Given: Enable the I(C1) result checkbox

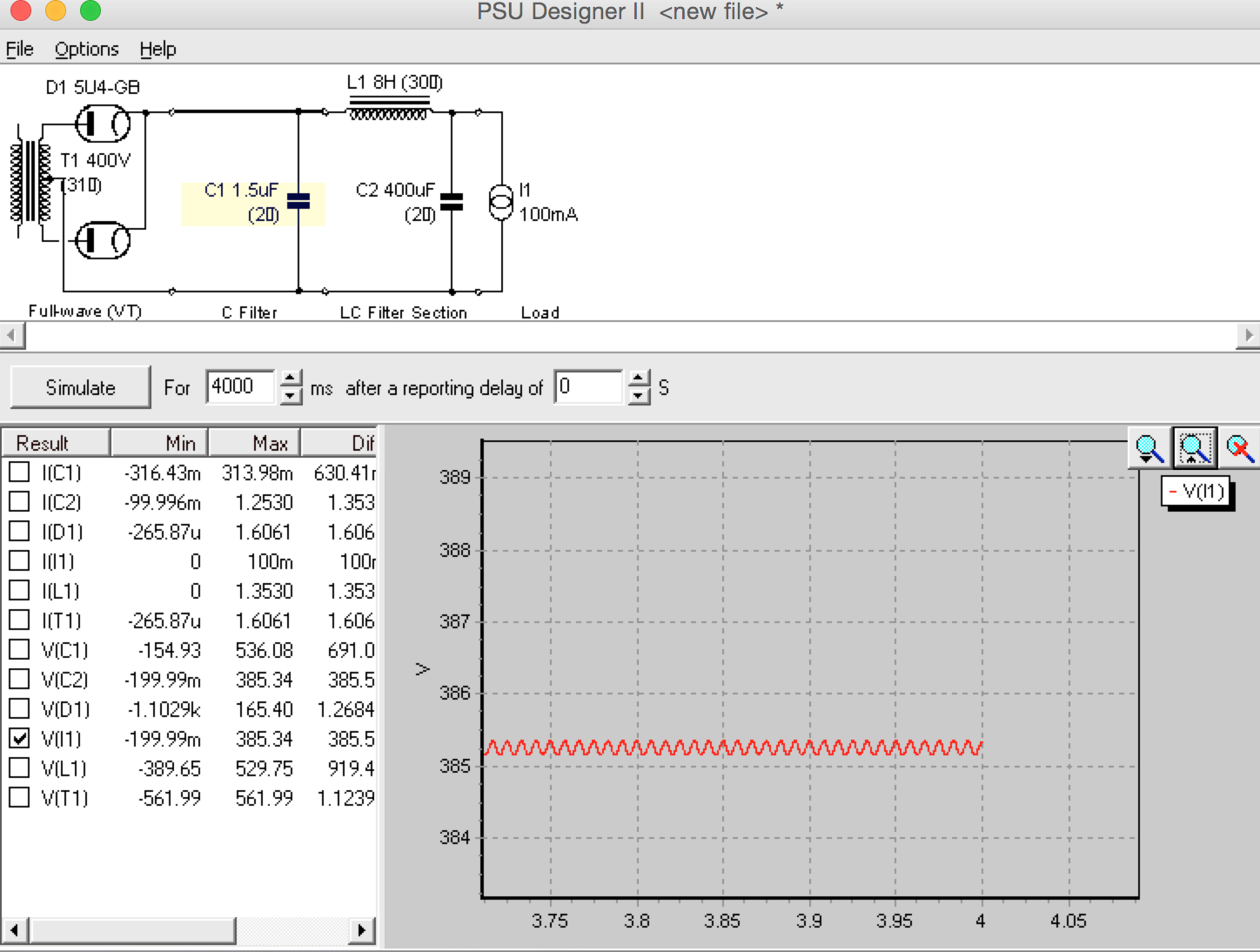Looking at the screenshot, I should tap(19, 472).
